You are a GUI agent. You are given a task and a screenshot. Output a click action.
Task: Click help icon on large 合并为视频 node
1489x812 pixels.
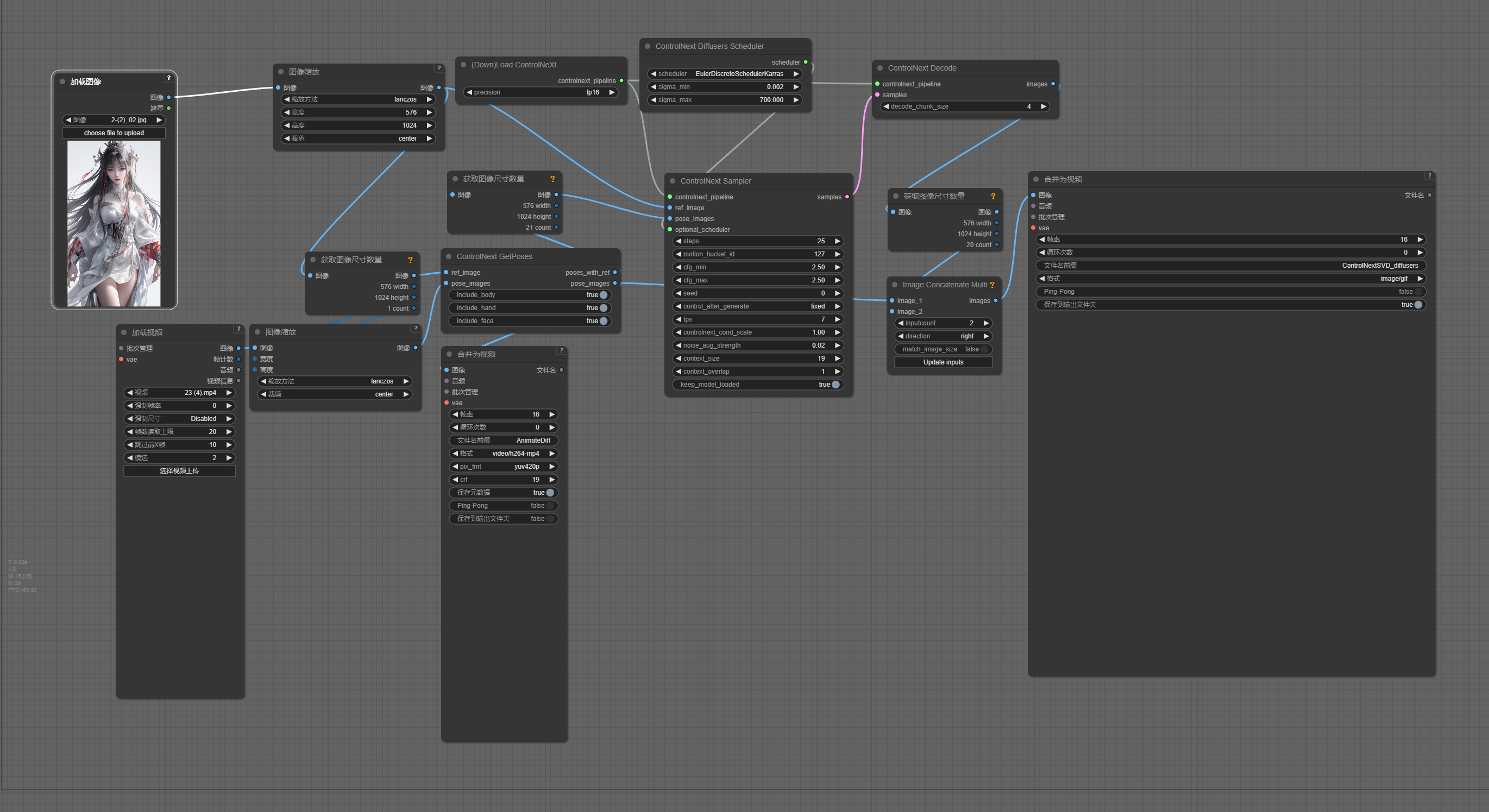tap(1429, 175)
